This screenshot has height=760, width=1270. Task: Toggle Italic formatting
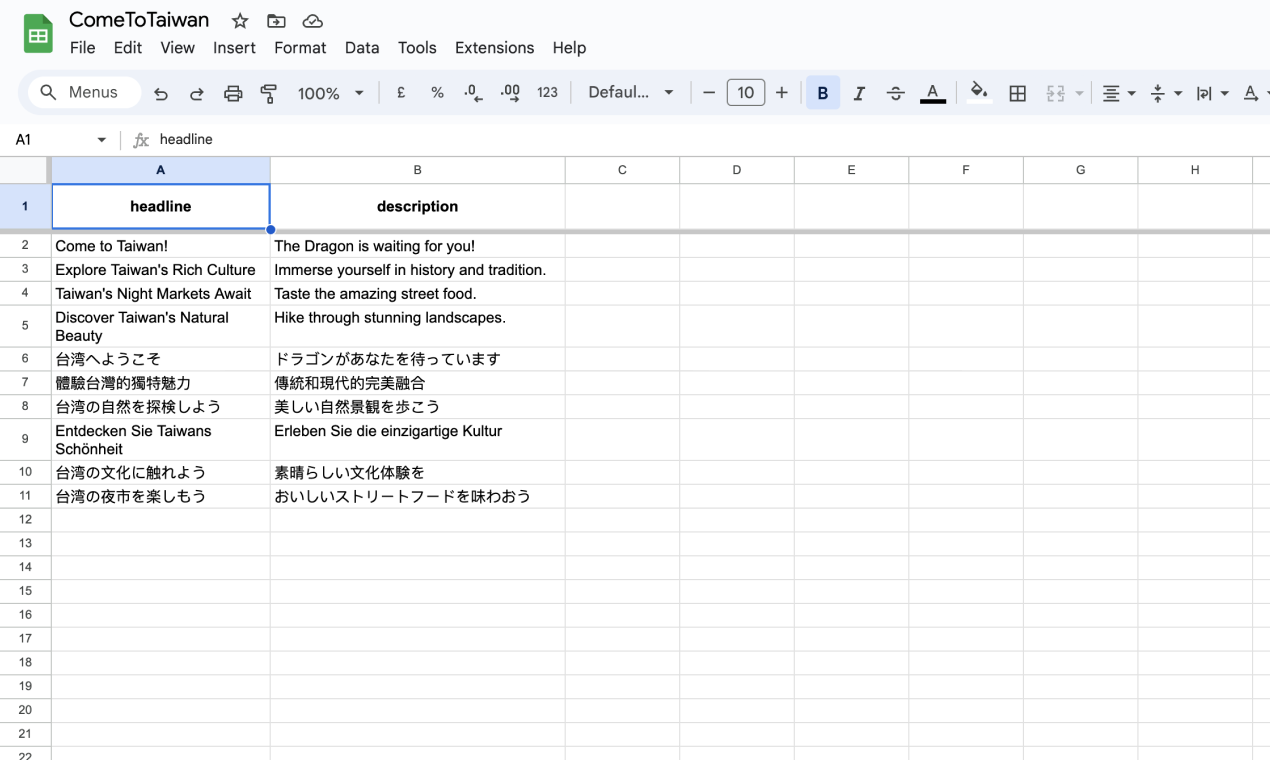pos(859,93)
